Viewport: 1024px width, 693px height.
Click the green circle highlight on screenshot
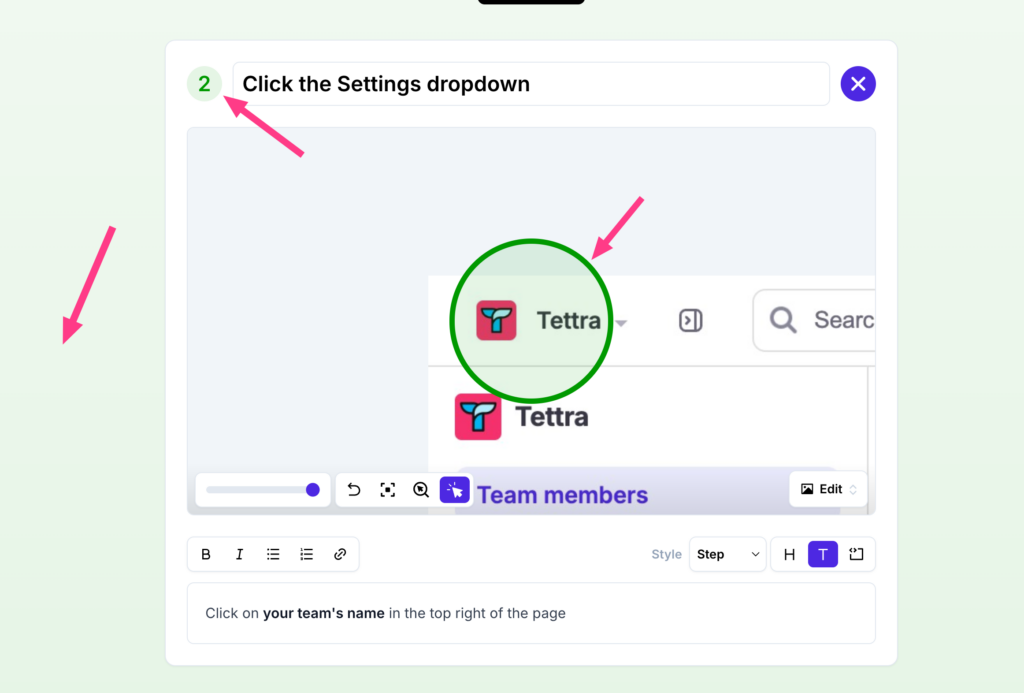point(531,320)
